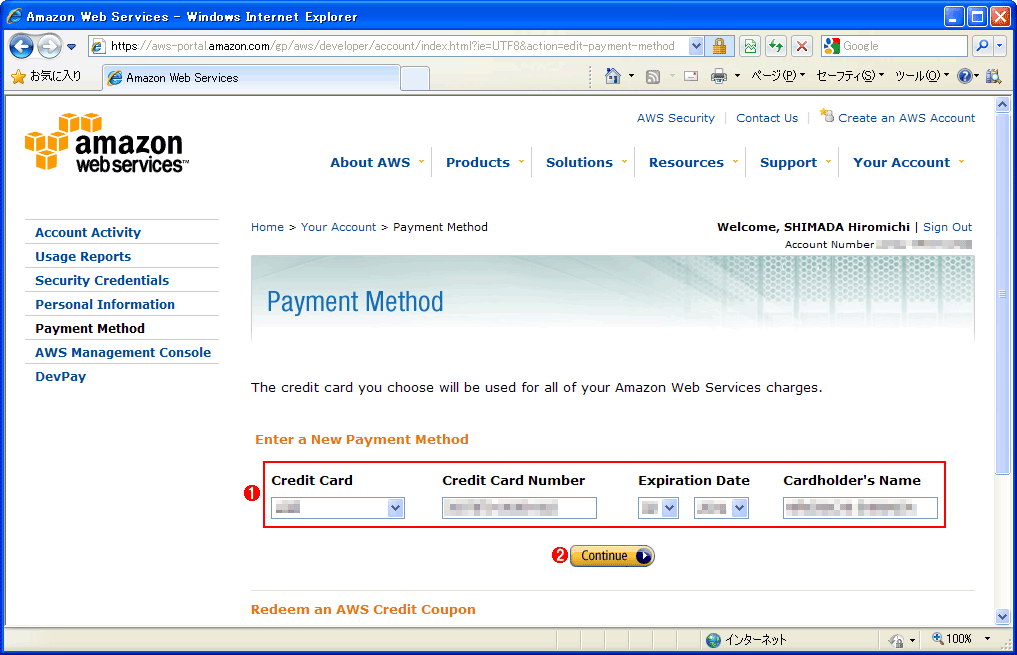Open the recent pages history dropdown arrow
Viewport: 1017px width, 655px height.
71,47
